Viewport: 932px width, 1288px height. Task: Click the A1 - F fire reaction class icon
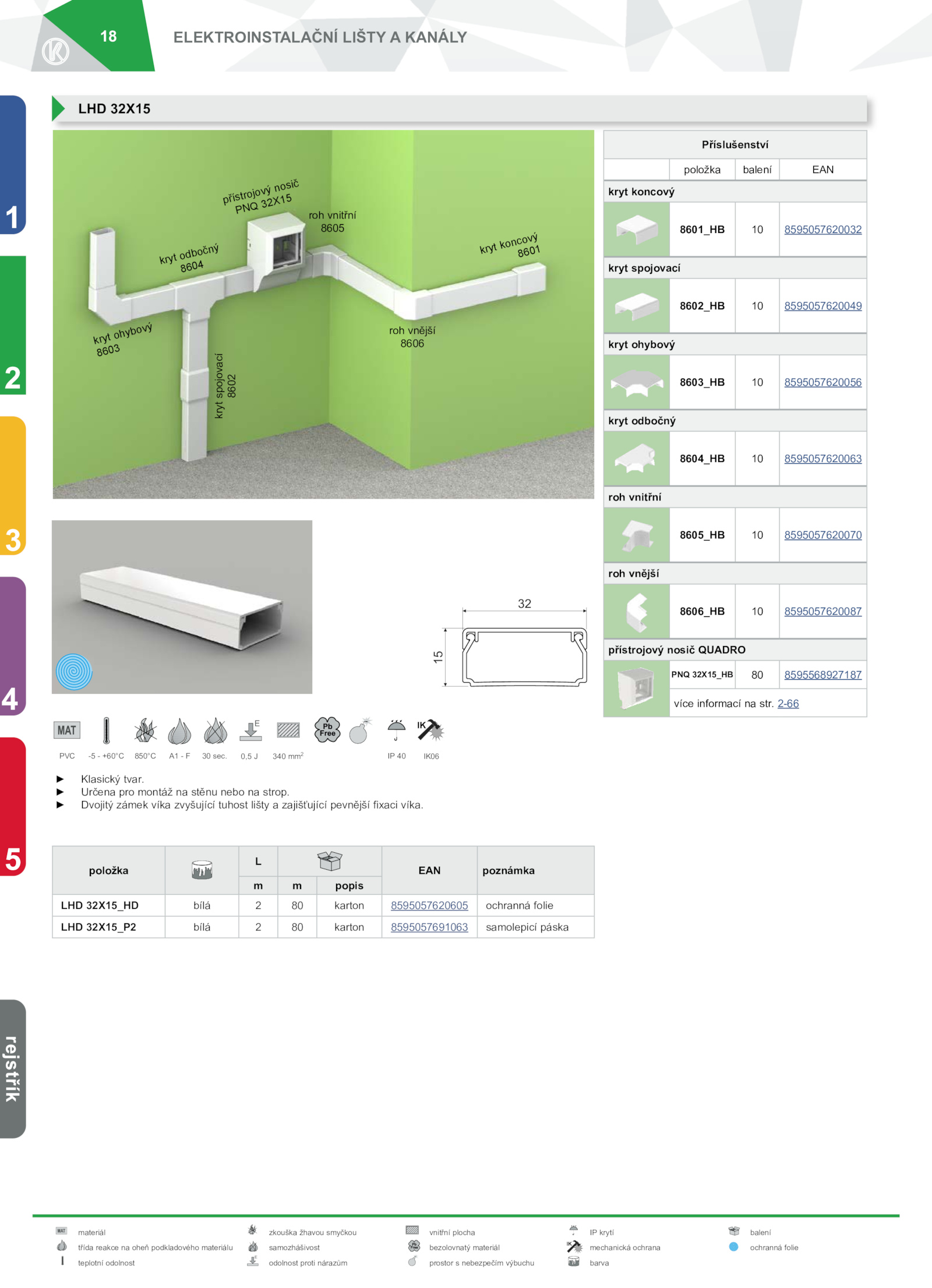point(179,731)
